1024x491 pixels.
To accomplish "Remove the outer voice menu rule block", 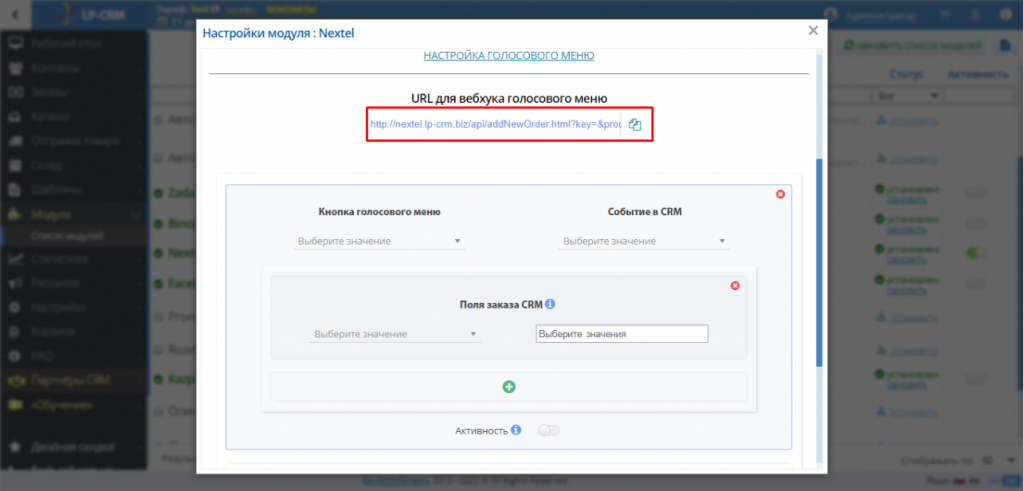I will pos(780,195).
